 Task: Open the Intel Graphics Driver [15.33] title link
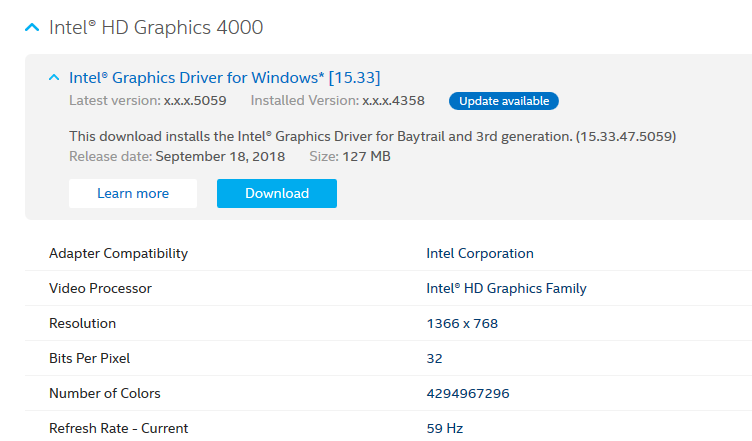[x=224, y=78]
